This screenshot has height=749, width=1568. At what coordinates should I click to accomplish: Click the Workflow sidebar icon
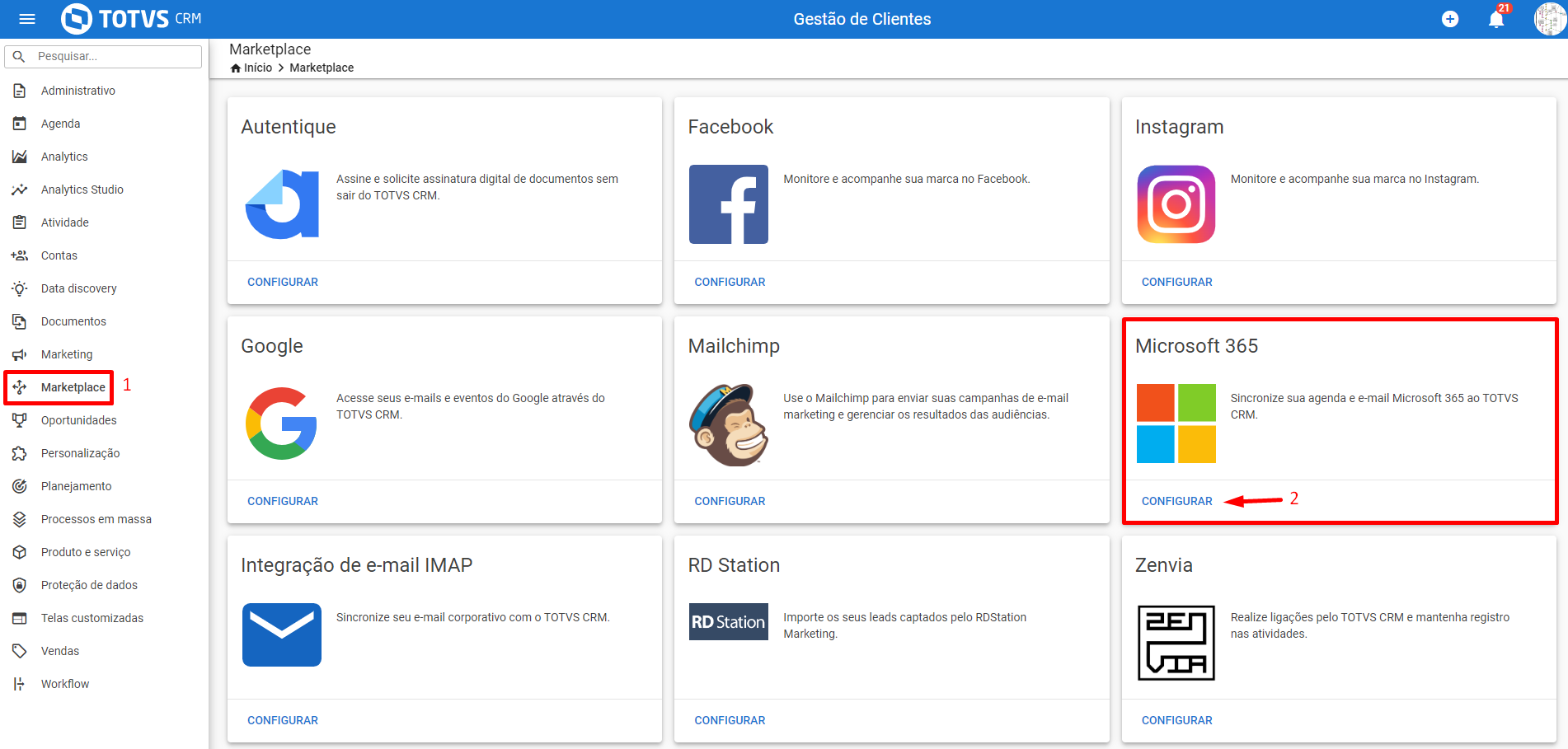click(20, 684)
